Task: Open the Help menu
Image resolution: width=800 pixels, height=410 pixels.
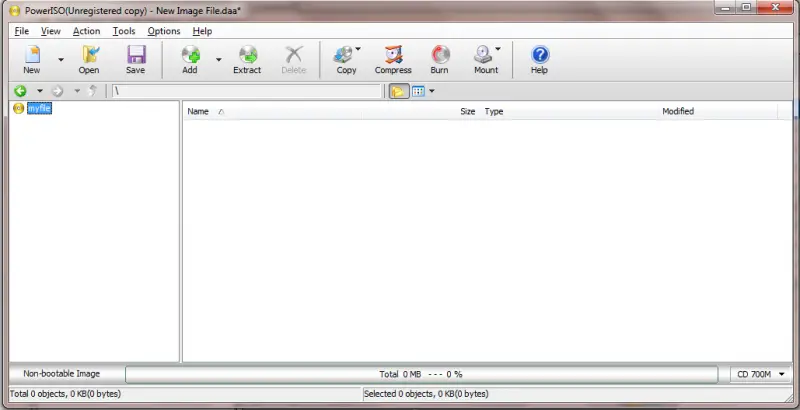Action: pyautogui.click(x=202, y=31)
